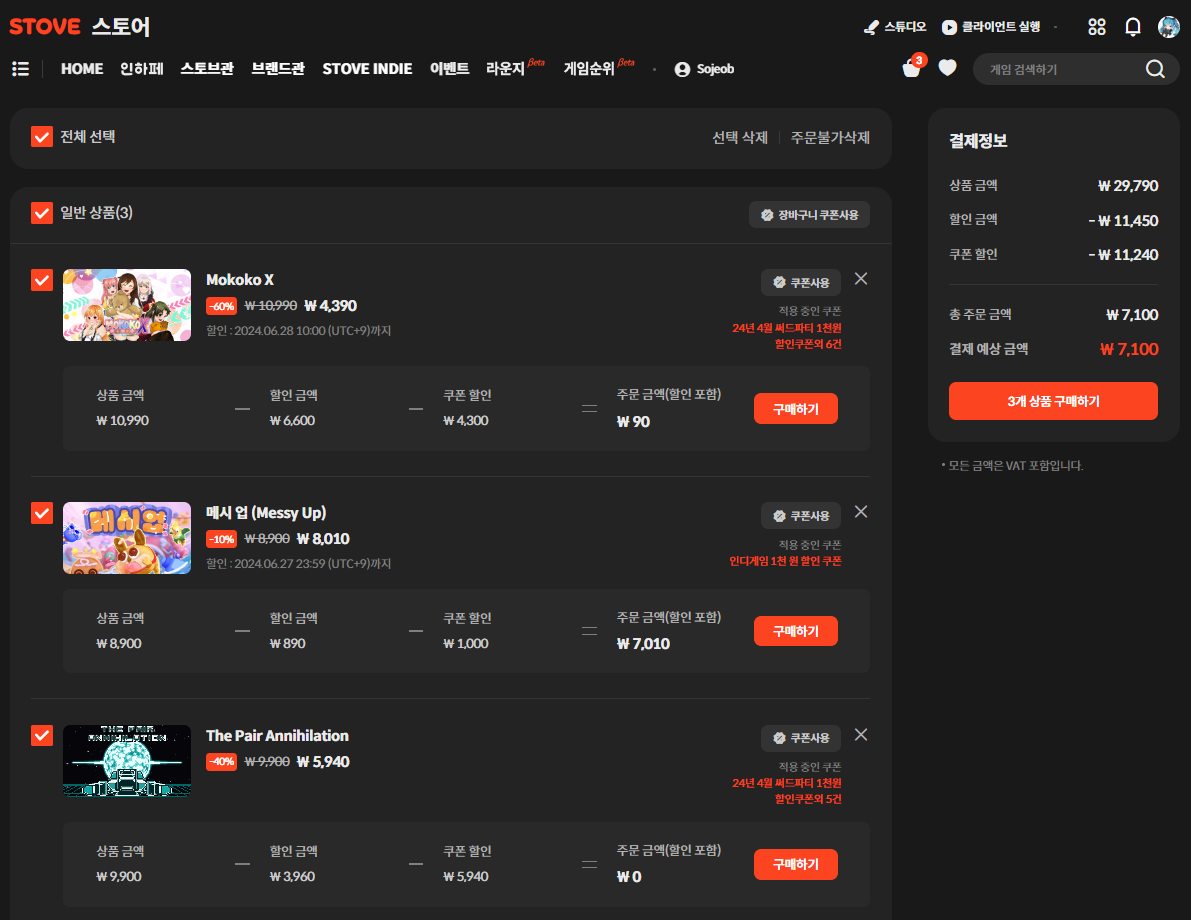
Task: Click the ₩ 29,790 product total
Action: [1128, 186]
